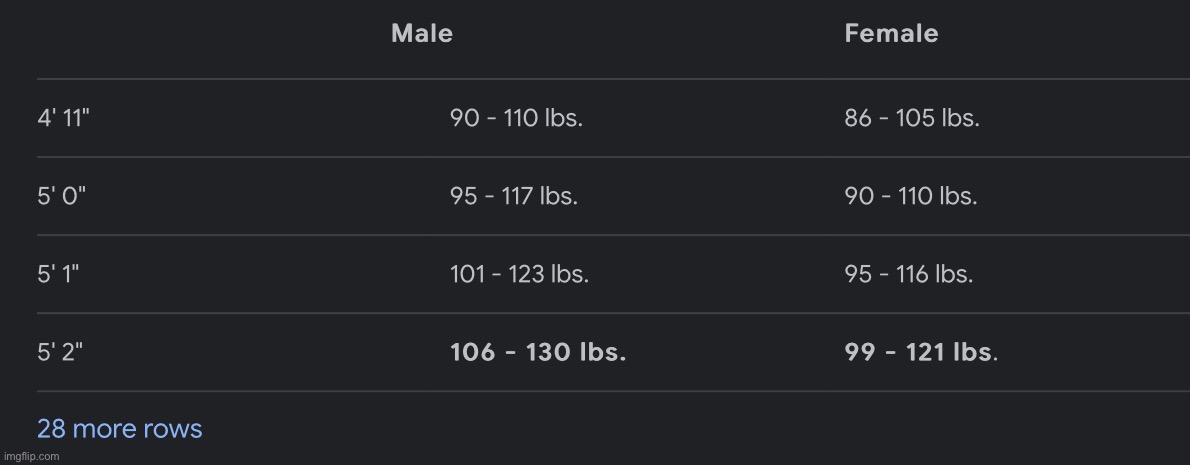Screen dimensions: 1190x465
Task: Select the 5' 1" height row label
Action: [x=58, y=274]
